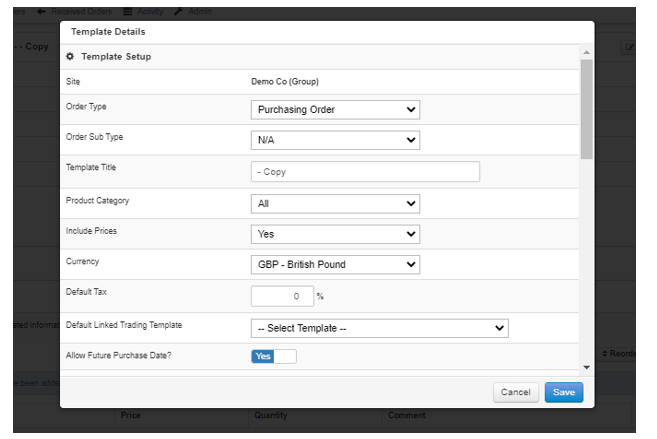Click the edit icon in the background page
657x439 pixels.
click(629, 47)
